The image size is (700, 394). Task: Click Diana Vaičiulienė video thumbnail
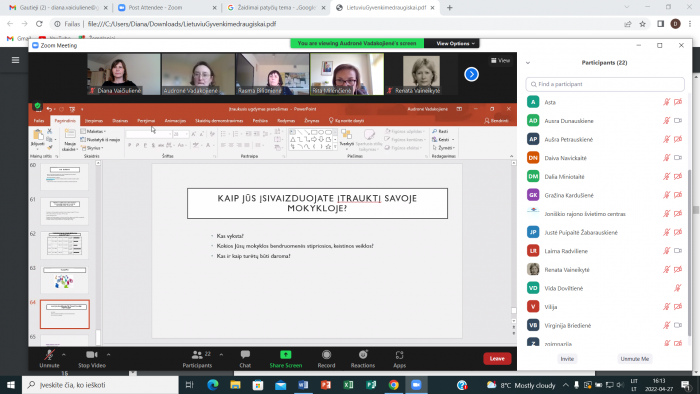click(124, 74)
